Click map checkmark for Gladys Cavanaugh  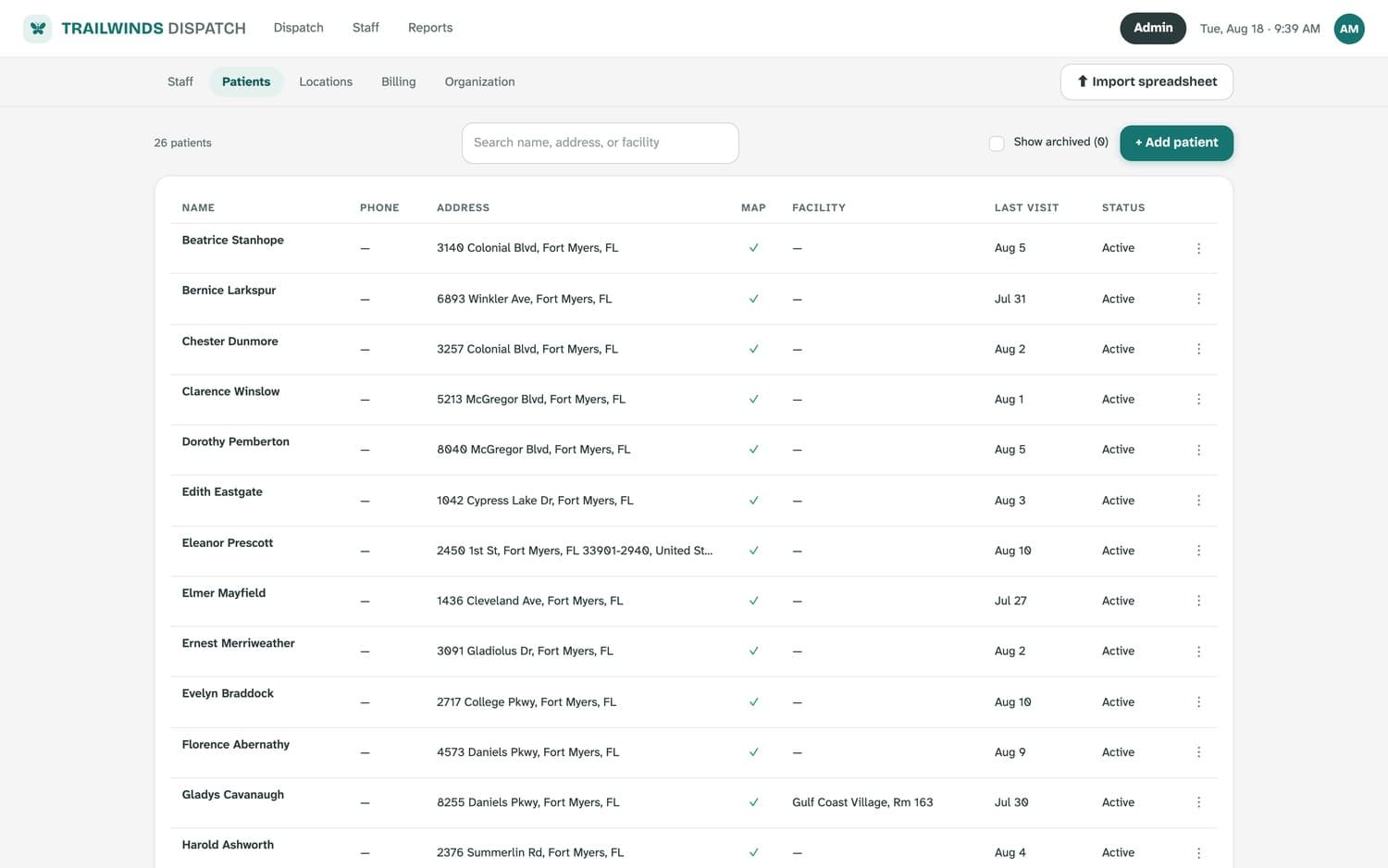point(753,802)
